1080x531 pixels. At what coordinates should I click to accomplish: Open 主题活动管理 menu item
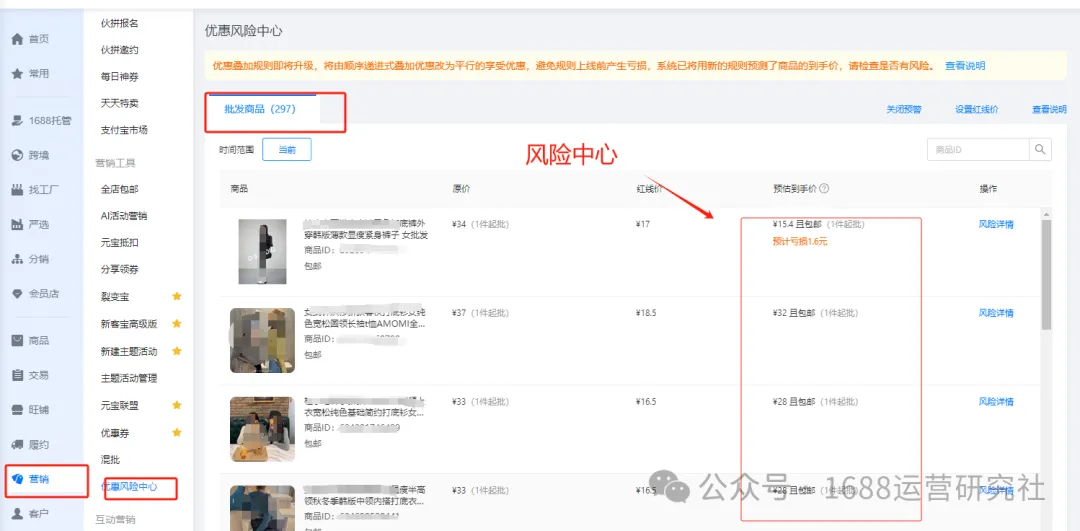129,378
